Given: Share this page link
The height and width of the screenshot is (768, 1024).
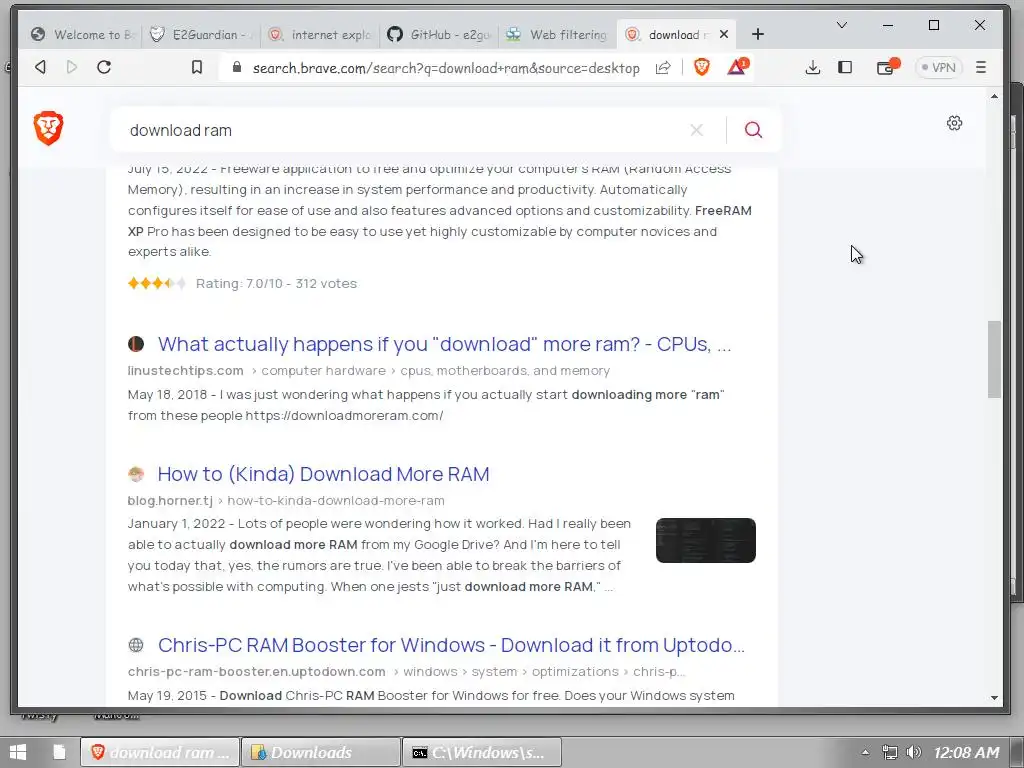Looking at the screenshot, I should coord(663,67).
